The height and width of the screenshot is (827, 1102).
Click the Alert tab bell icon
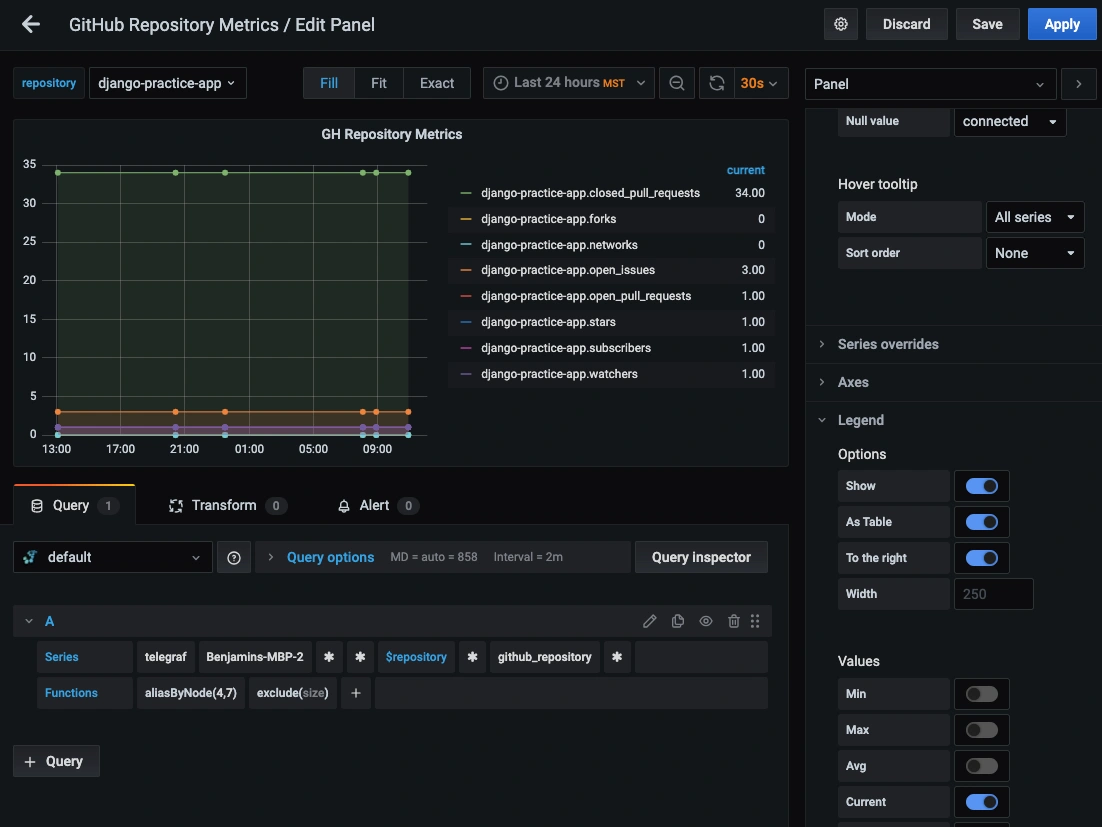(344, 506)
